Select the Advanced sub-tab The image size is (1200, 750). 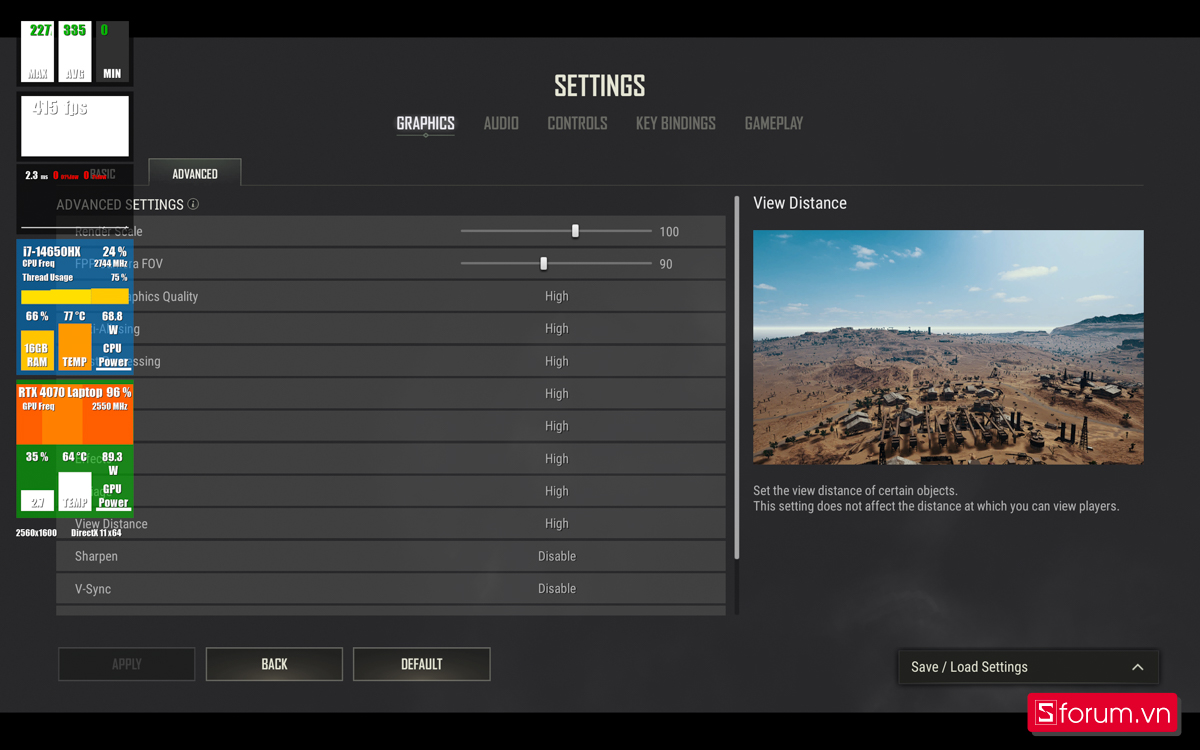[195, 173]
